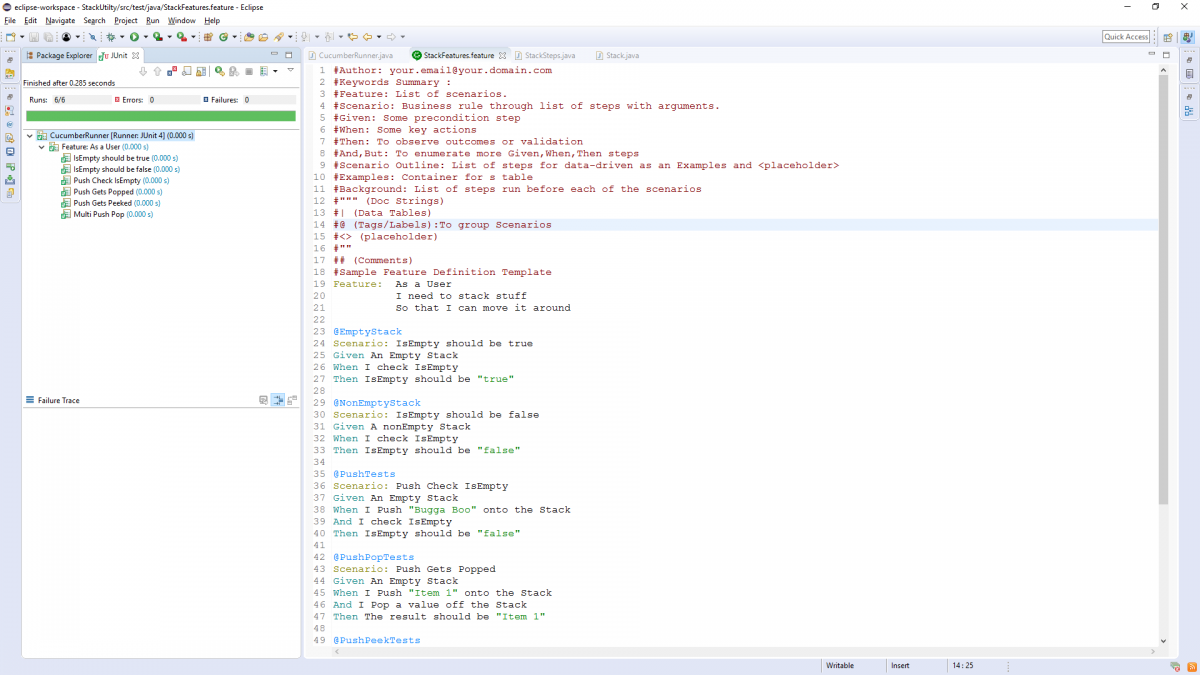Toggle Filter Stack Trace in Failure Trace
Screen dimensions: 1200x675
click(278, 400)
